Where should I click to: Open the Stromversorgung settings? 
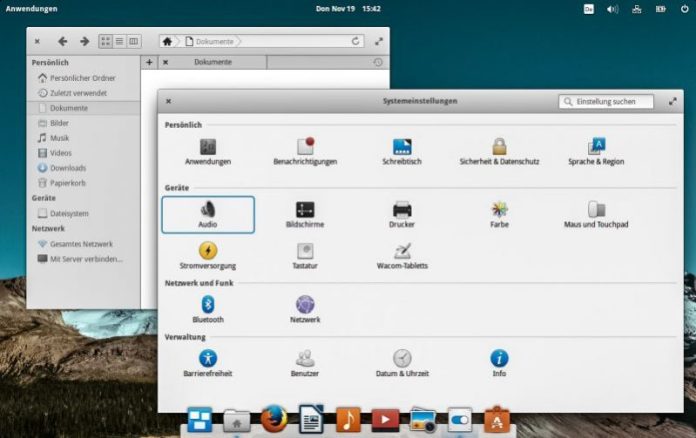coord(208,256)
